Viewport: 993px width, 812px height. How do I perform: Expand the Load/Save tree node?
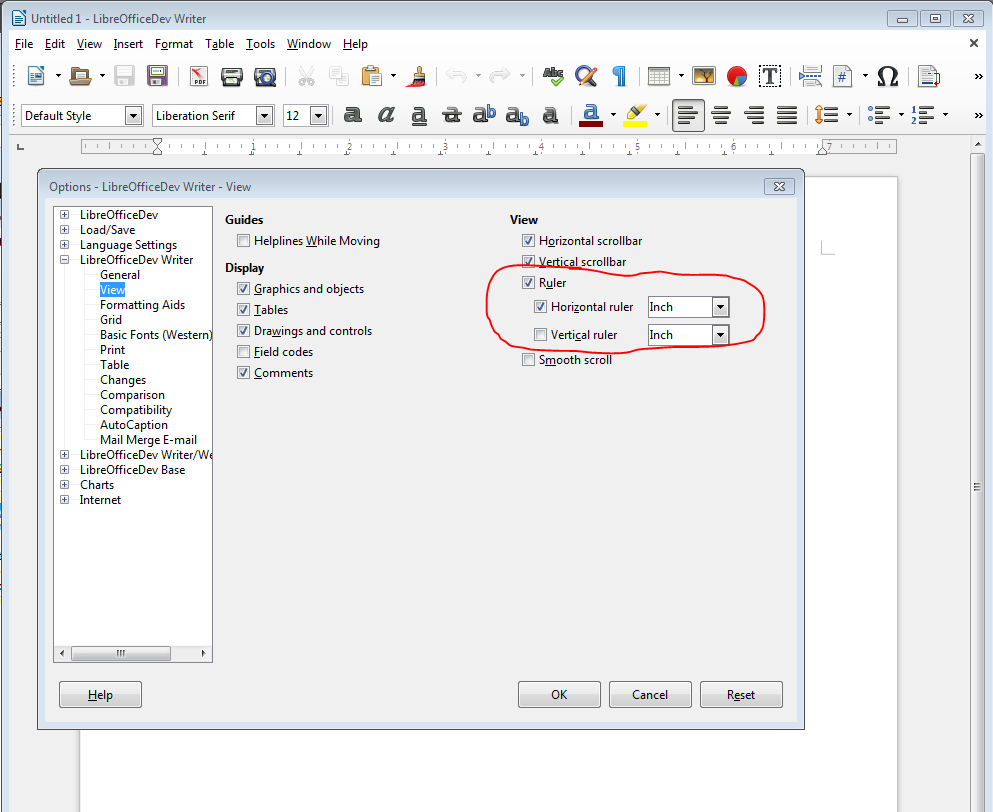(65, 230)
